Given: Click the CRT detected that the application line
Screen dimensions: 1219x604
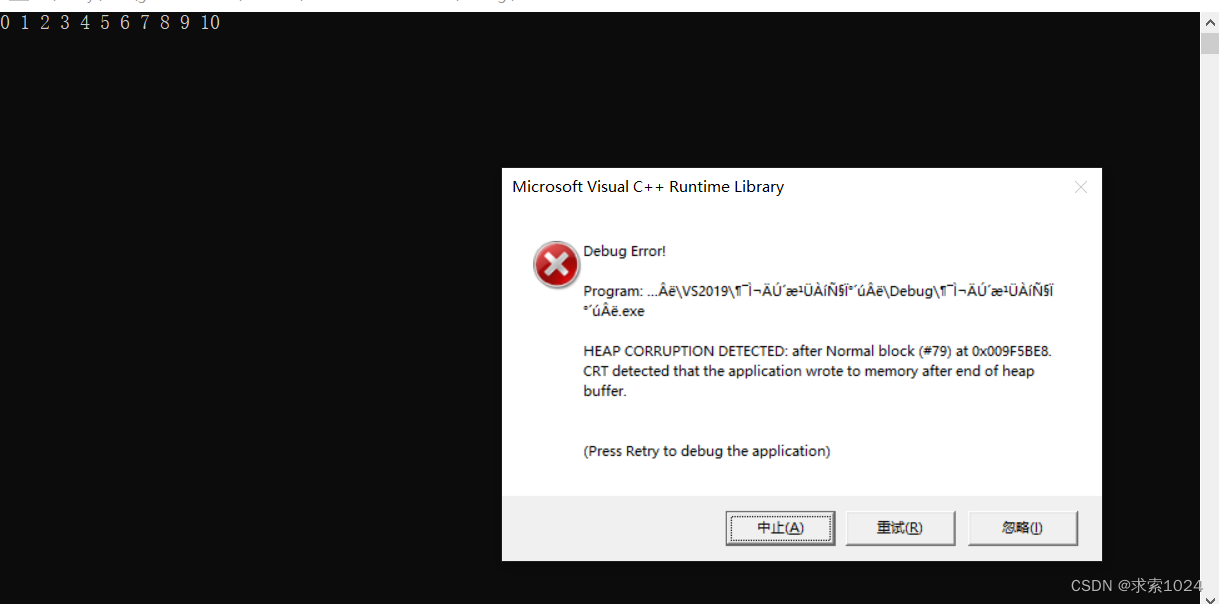Looking at the screenshot, I should click(x=808, y=371).
